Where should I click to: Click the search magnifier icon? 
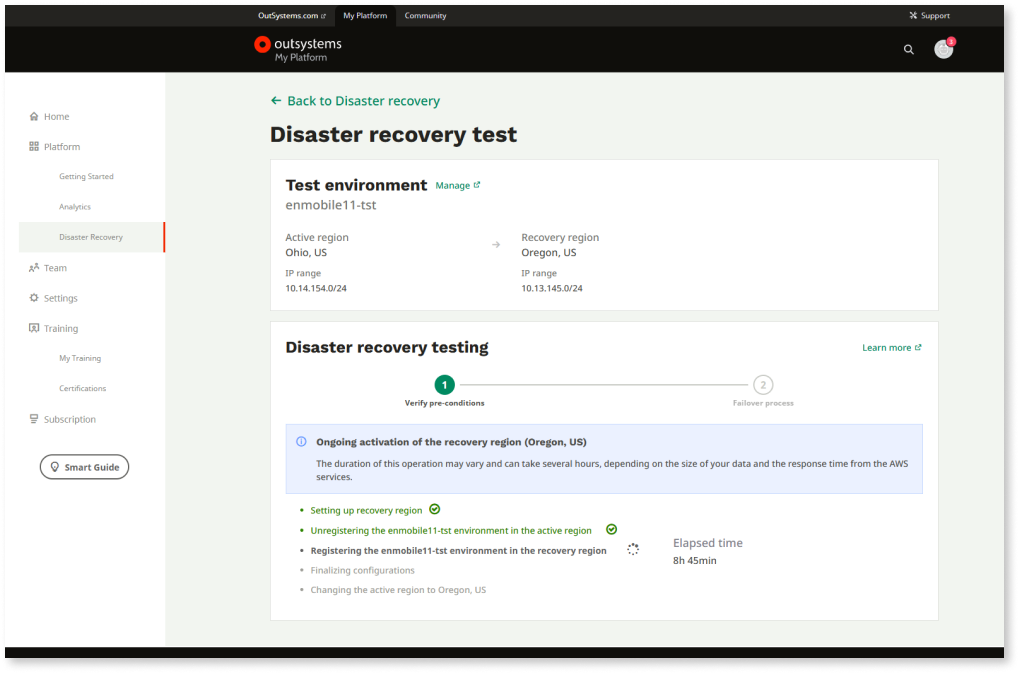(908, 49)
